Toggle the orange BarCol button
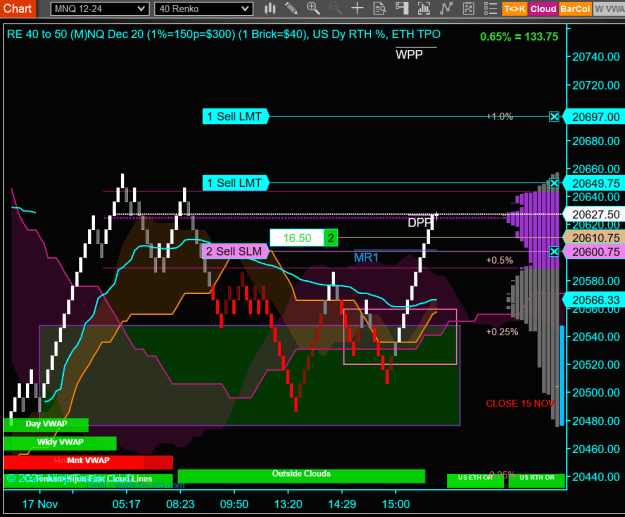The height and width of the screenshot is (517, 625). [575, 9]
